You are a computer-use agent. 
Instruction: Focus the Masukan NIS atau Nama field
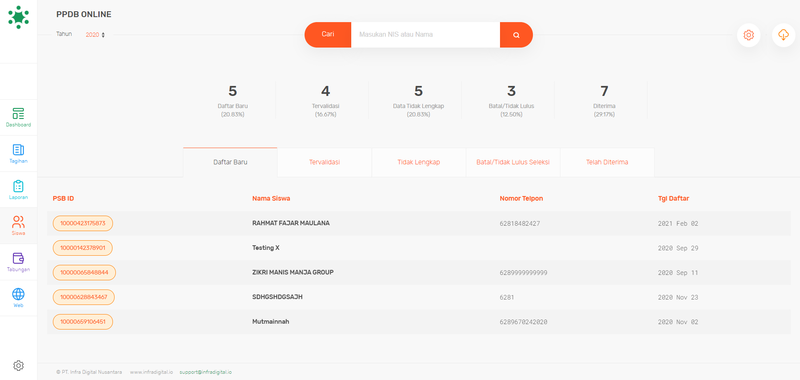[x=426, y=35]
